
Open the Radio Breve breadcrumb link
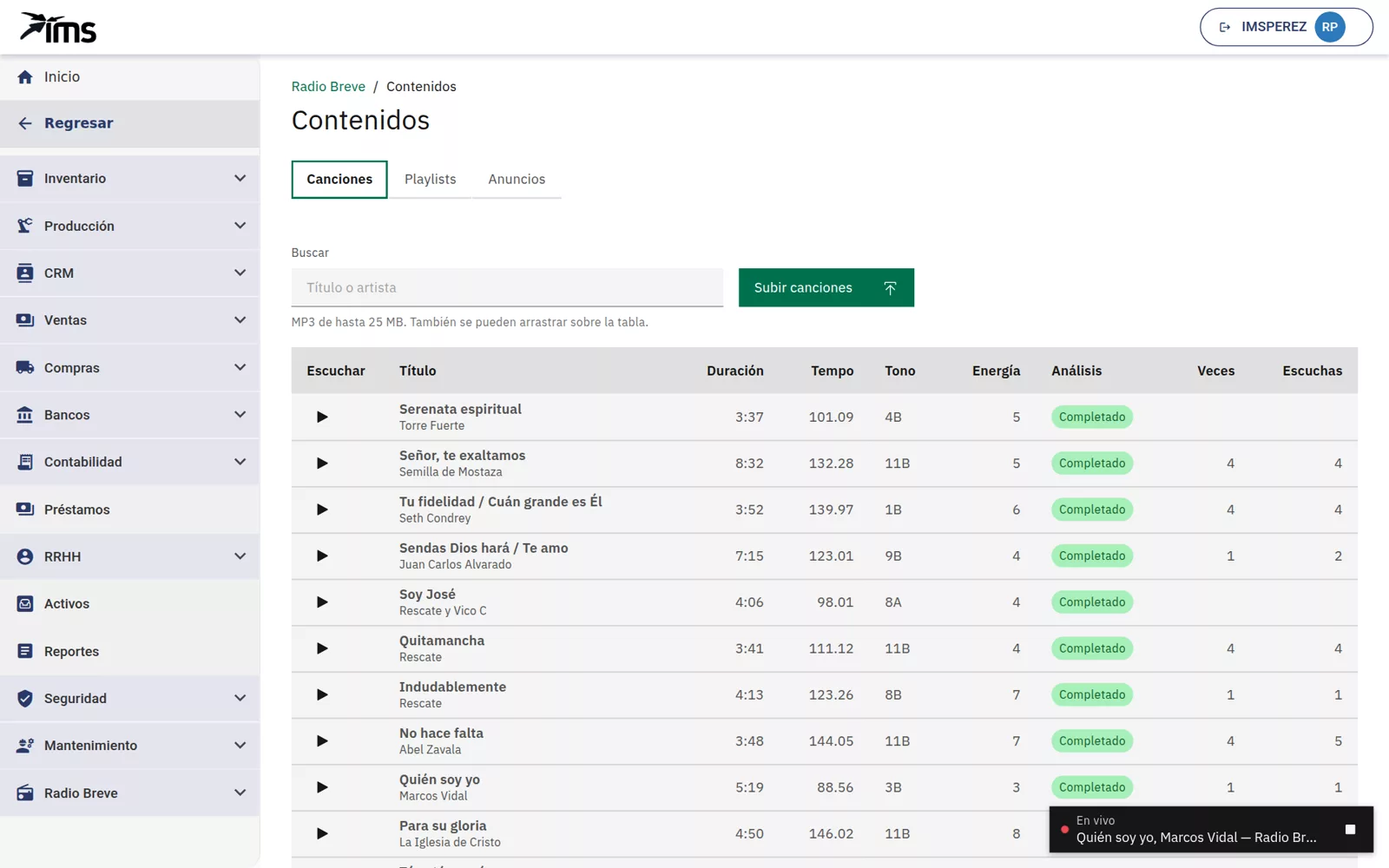[328, 86]
